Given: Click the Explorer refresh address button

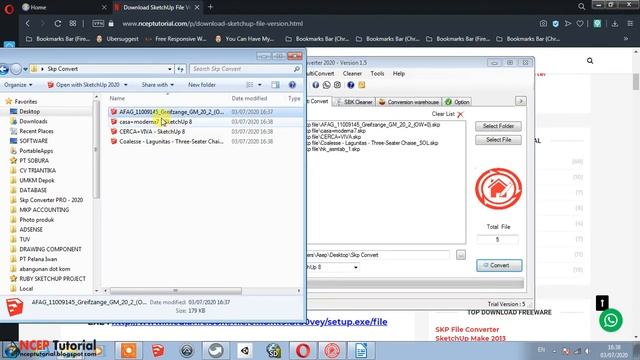Looking at the screenshot, I should [180, 69].
